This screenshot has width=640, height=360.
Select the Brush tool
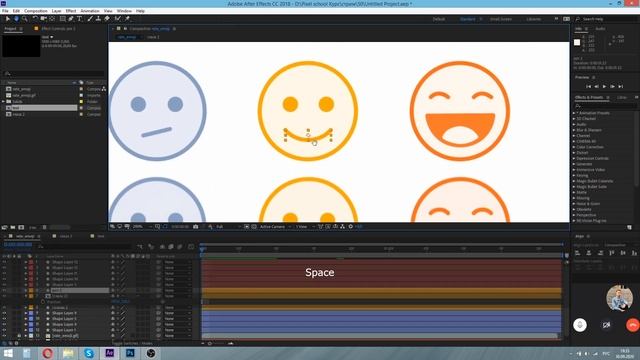90,19
